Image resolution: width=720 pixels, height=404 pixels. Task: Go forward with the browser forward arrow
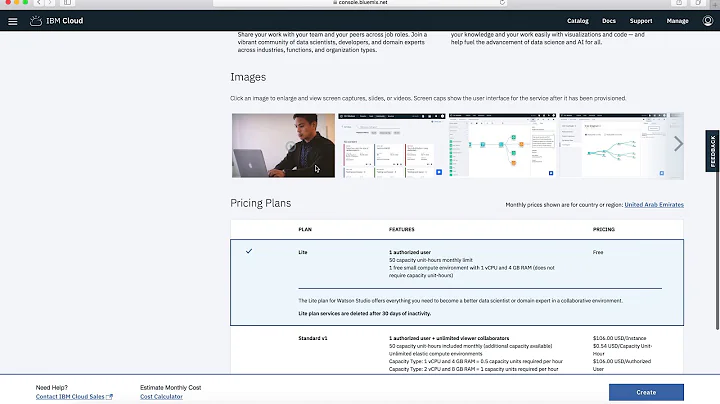point(50,3)
